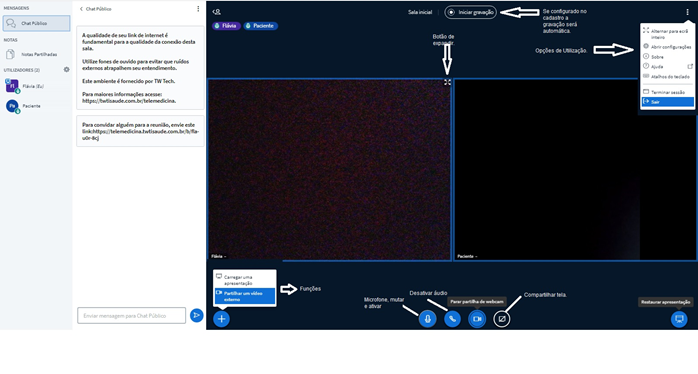Choose Terminar sessão in options menu
This screenshot has height=374, width=698.
[x=667, y=92]
